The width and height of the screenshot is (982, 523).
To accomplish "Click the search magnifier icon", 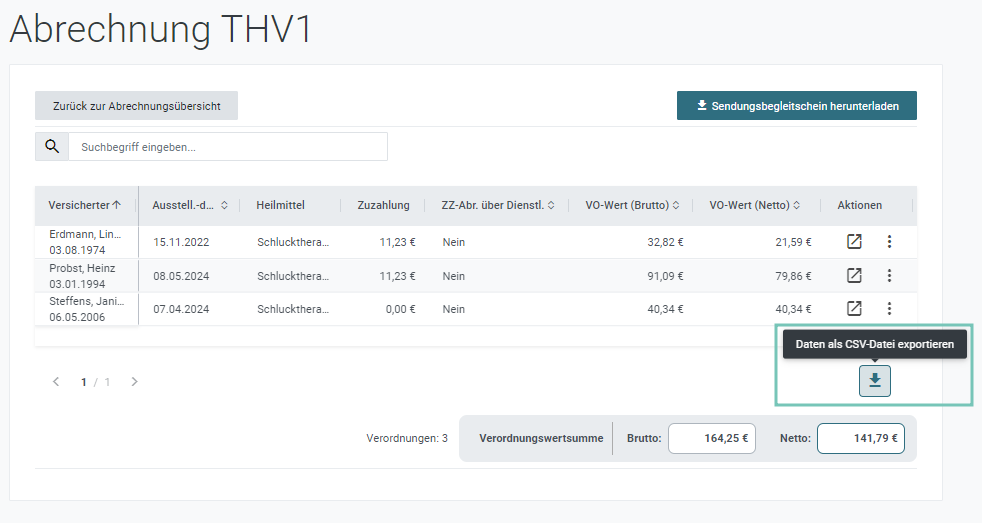I will point(52,147).
